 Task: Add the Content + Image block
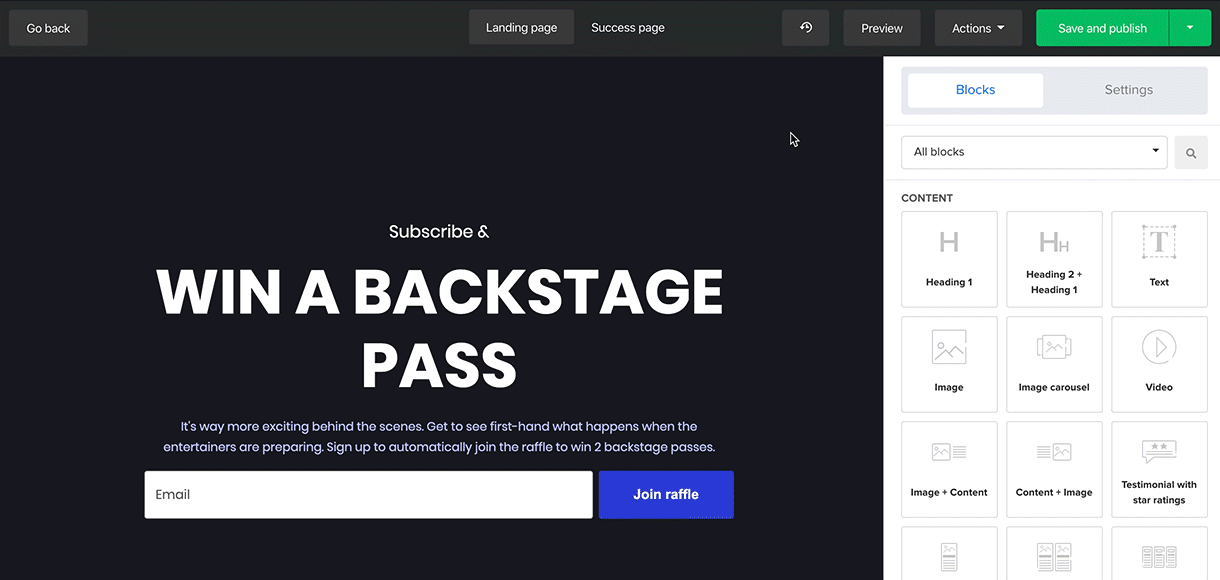[x=1054, y=468]
